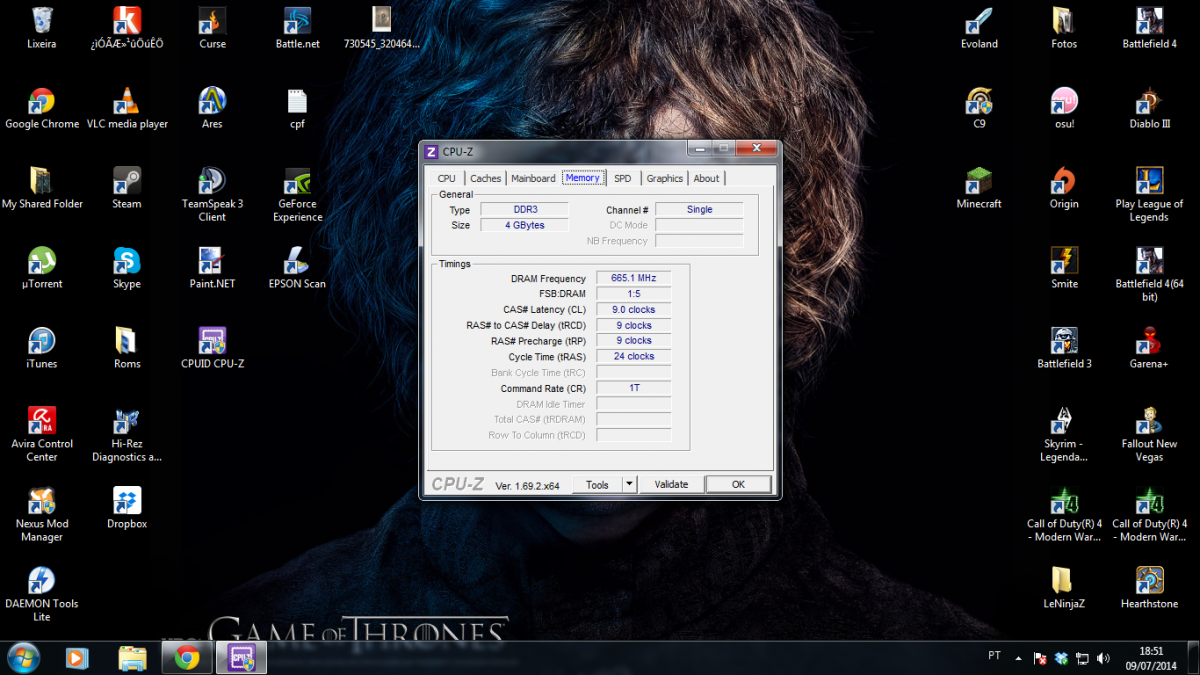This screenshot has height=675, width=1200.
Task: Click the Tools button in CPU-Z
Action: 597,484
